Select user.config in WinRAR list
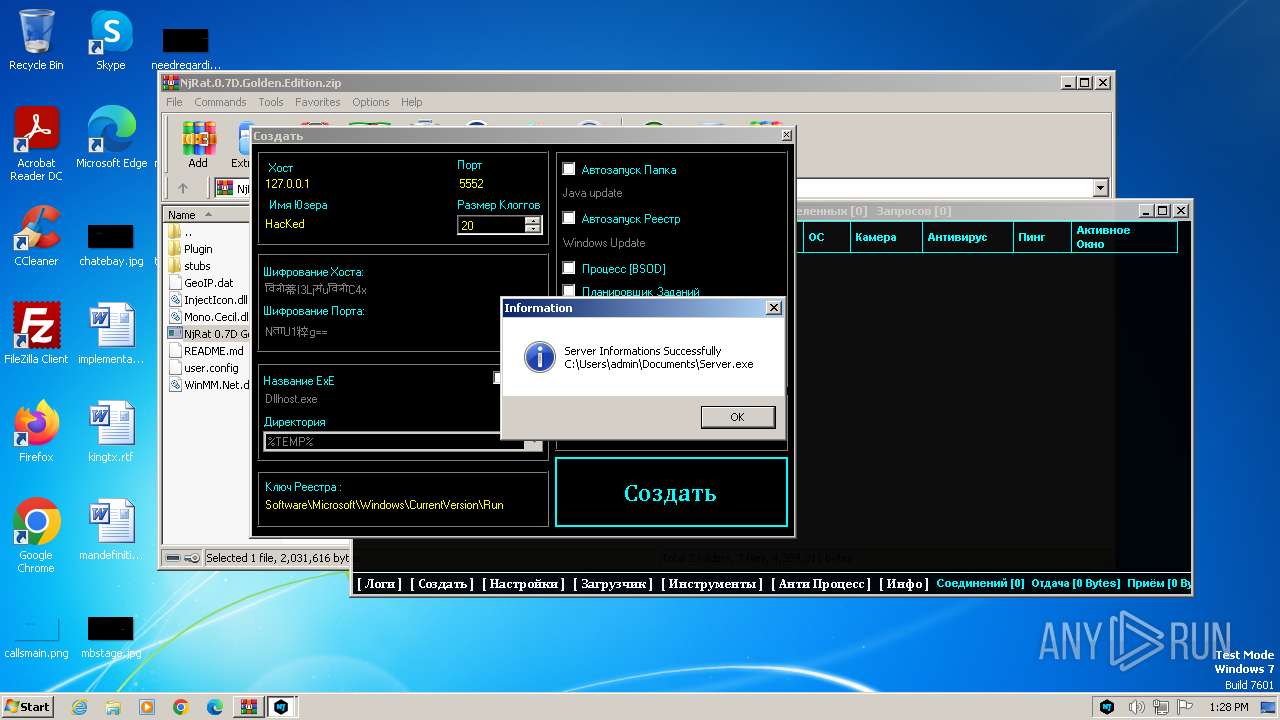Image resolution: width=1280 pixels, height=720 pixels. click(x=211, y=368)
